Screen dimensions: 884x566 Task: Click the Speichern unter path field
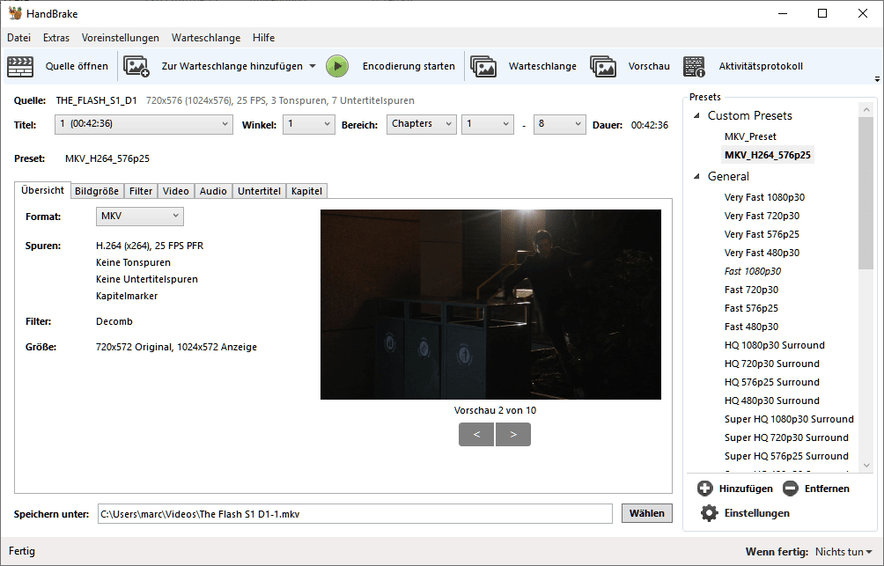point(355,514)
